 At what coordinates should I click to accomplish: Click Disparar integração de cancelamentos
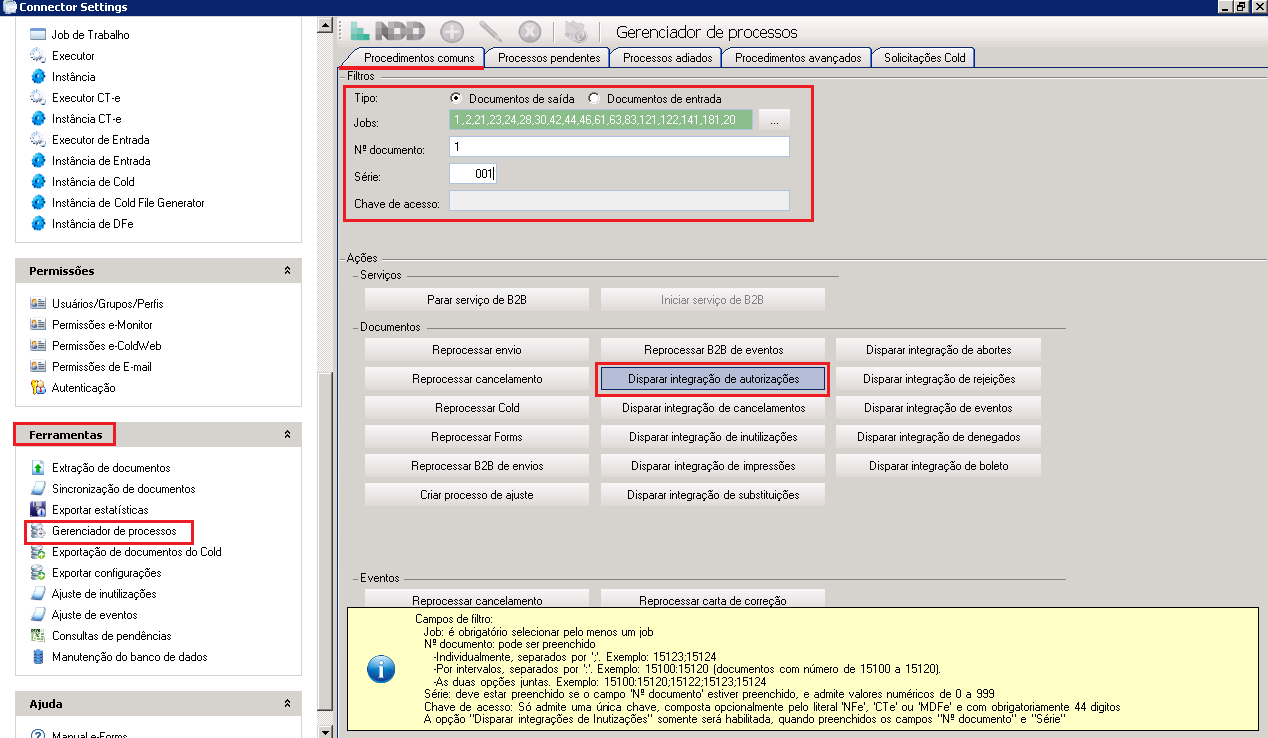coord(713,408)
